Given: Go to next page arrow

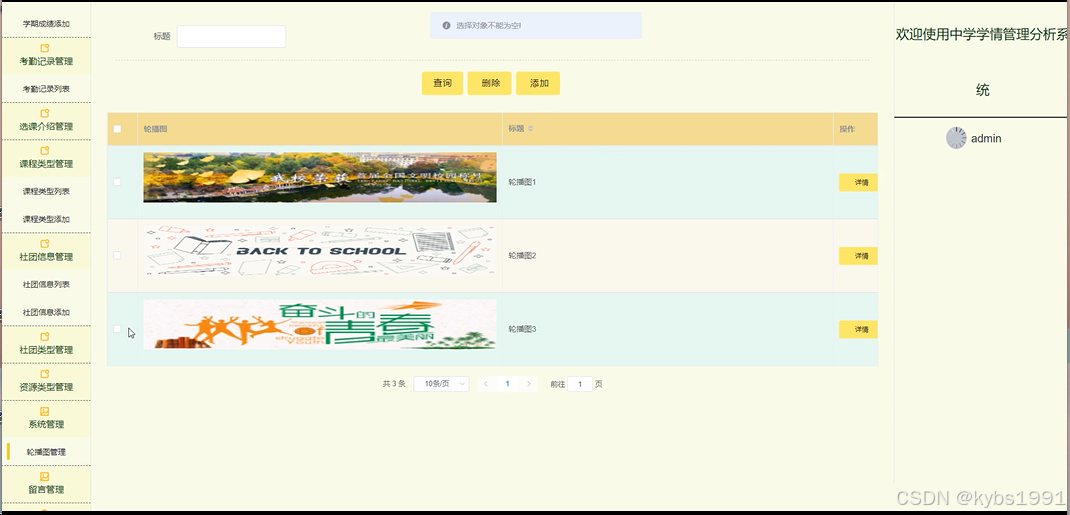Looking at the screenshot, I should (x=529, y=384).
